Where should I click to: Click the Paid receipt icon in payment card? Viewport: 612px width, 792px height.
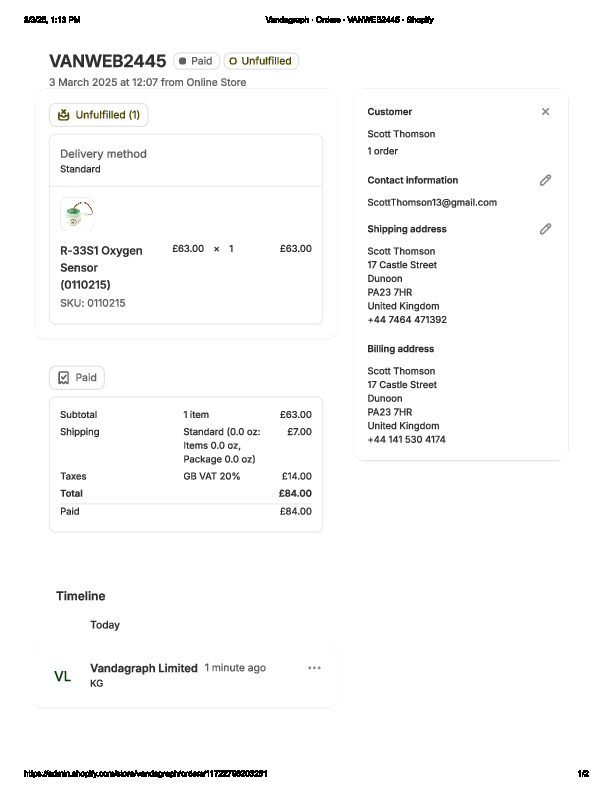pos(64,378)
